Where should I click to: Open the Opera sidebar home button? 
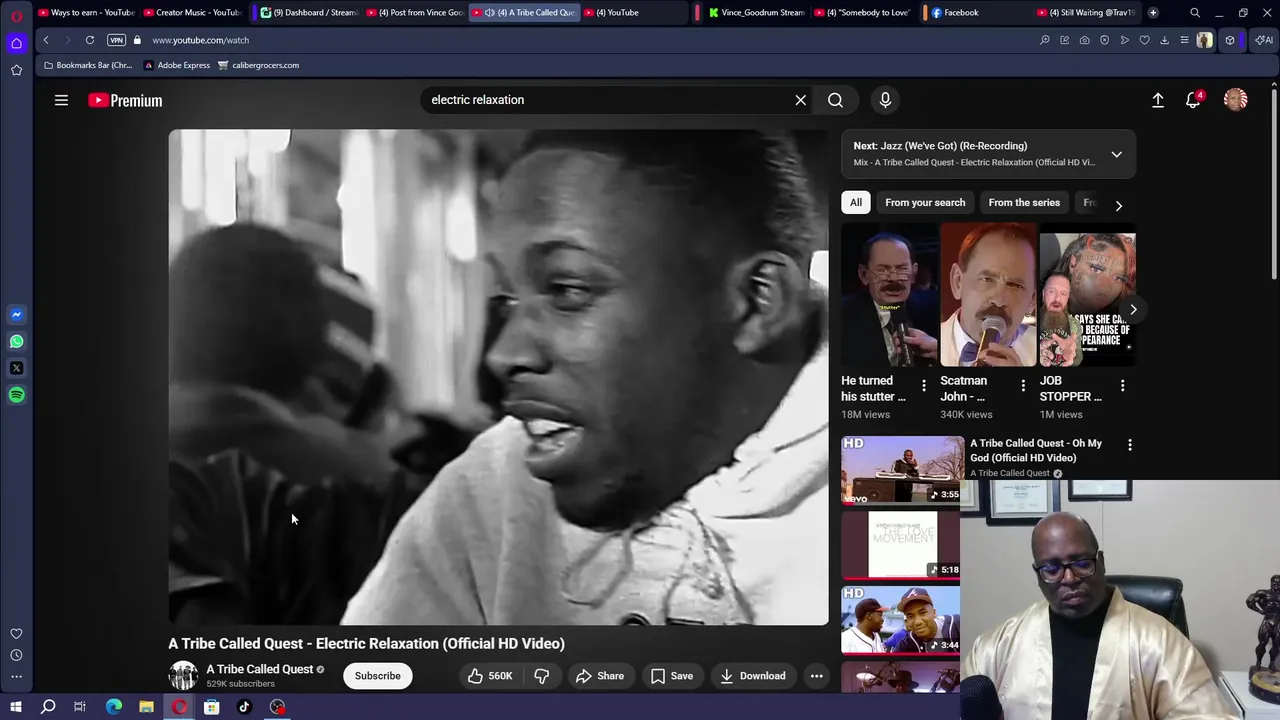tap(16, 43)
